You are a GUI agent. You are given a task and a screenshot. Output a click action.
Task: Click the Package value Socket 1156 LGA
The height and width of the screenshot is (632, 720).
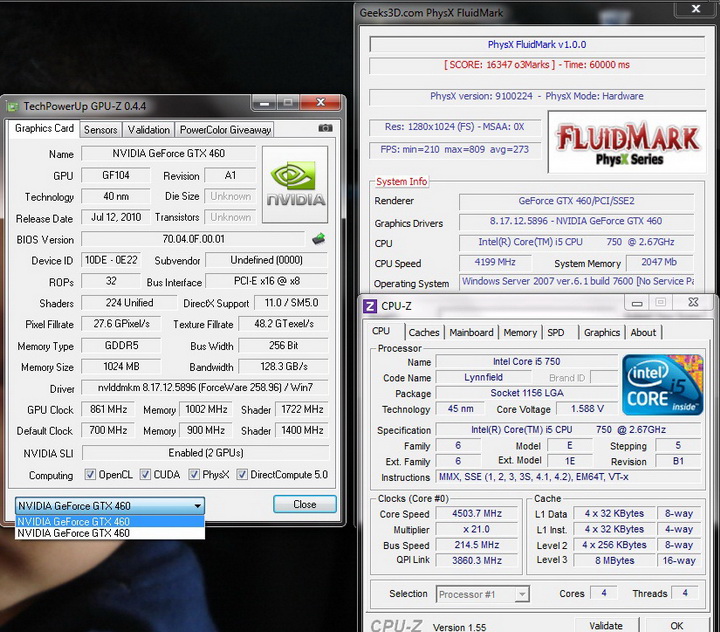click(527, 393)
